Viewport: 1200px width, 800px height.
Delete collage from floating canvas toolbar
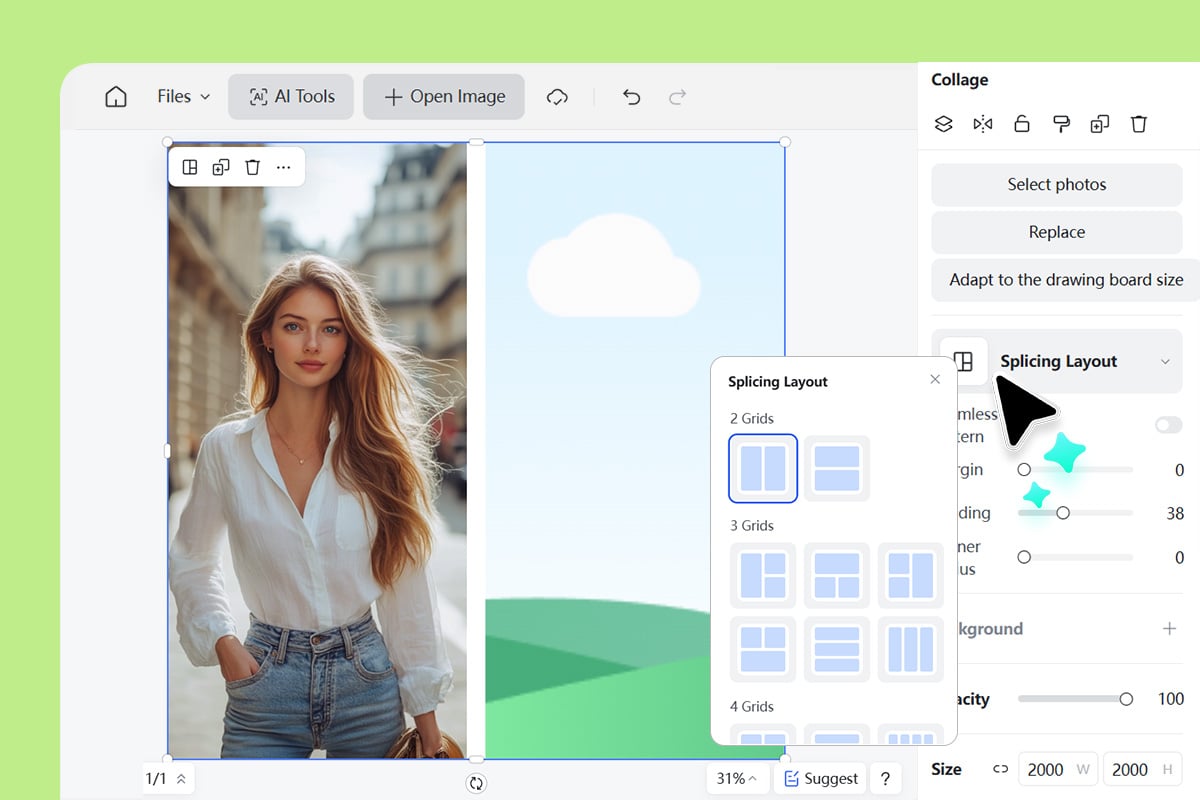coord(252,167)
